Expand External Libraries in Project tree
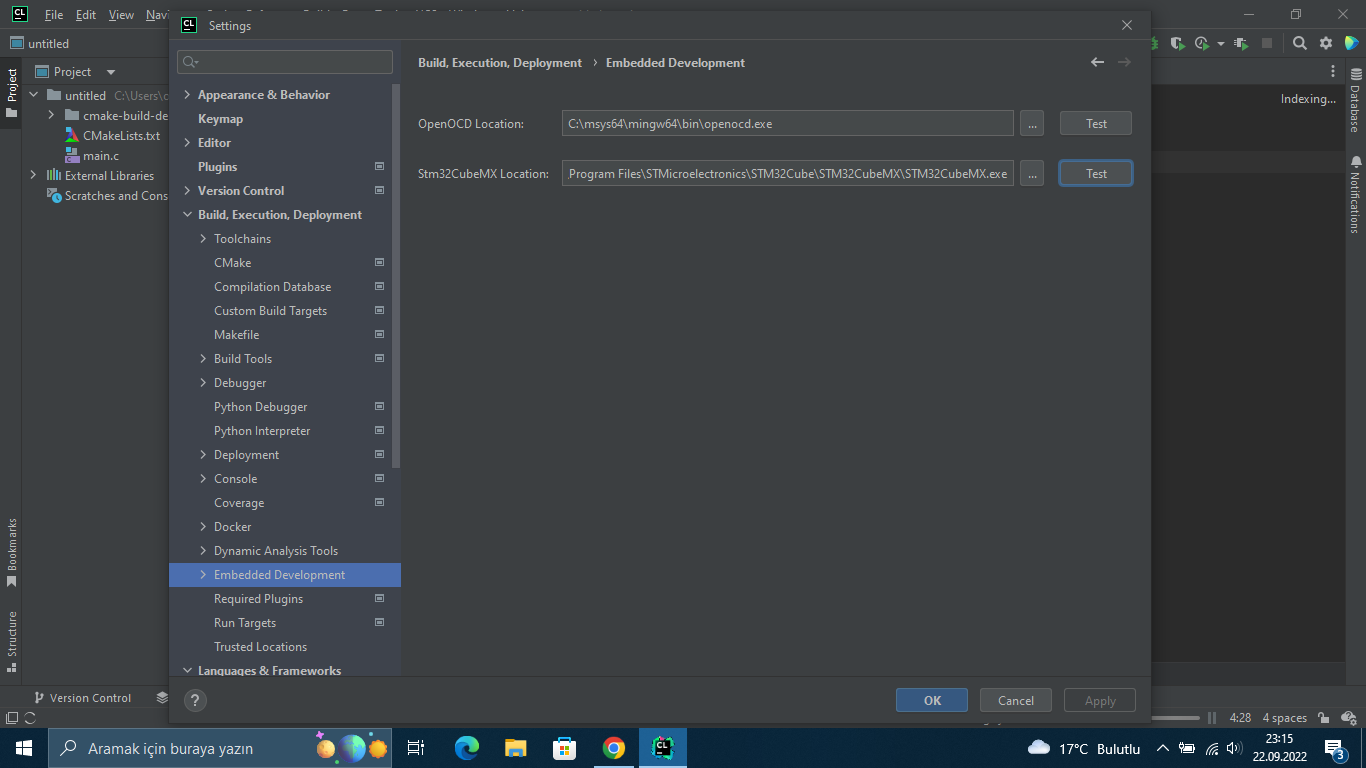 [33, 175]
